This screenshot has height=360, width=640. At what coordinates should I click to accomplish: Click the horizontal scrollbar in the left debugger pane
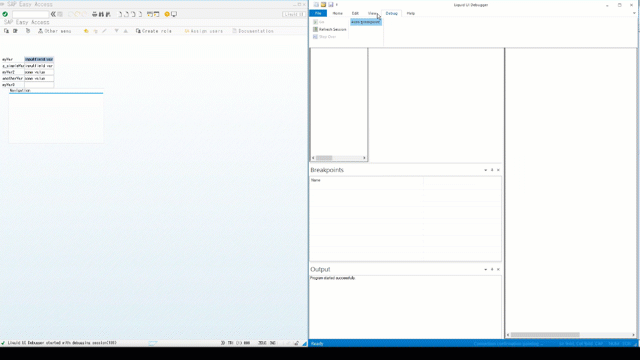(x=339, y=158)
